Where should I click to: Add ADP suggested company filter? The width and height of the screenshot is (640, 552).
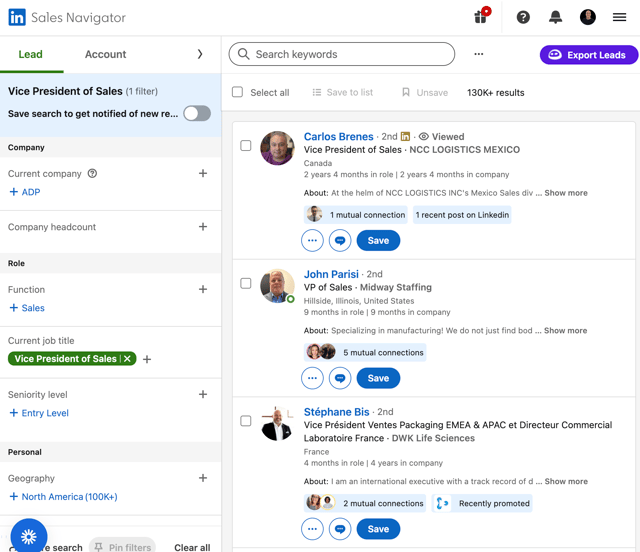(25, 192)
